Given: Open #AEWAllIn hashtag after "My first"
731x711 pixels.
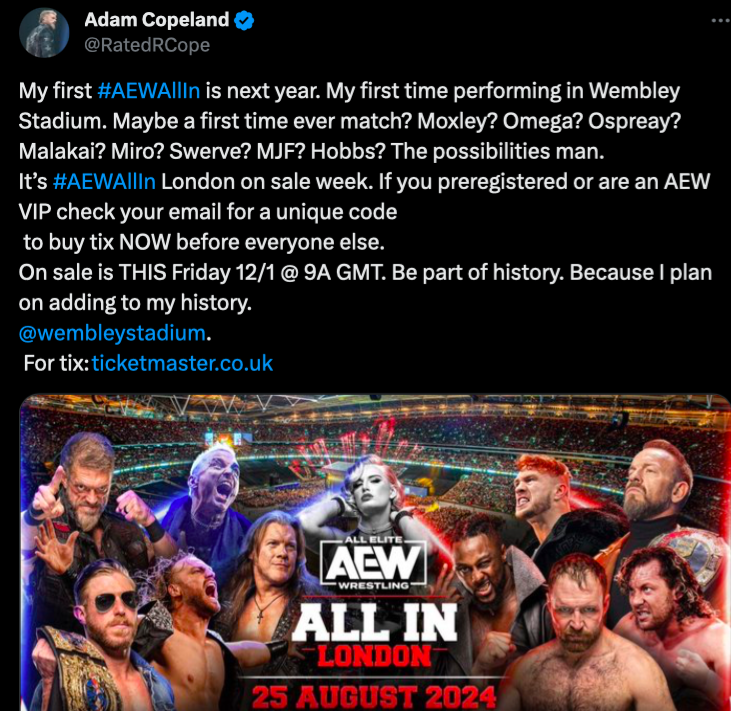Looking at the screenshot, I should coord(149,90).
